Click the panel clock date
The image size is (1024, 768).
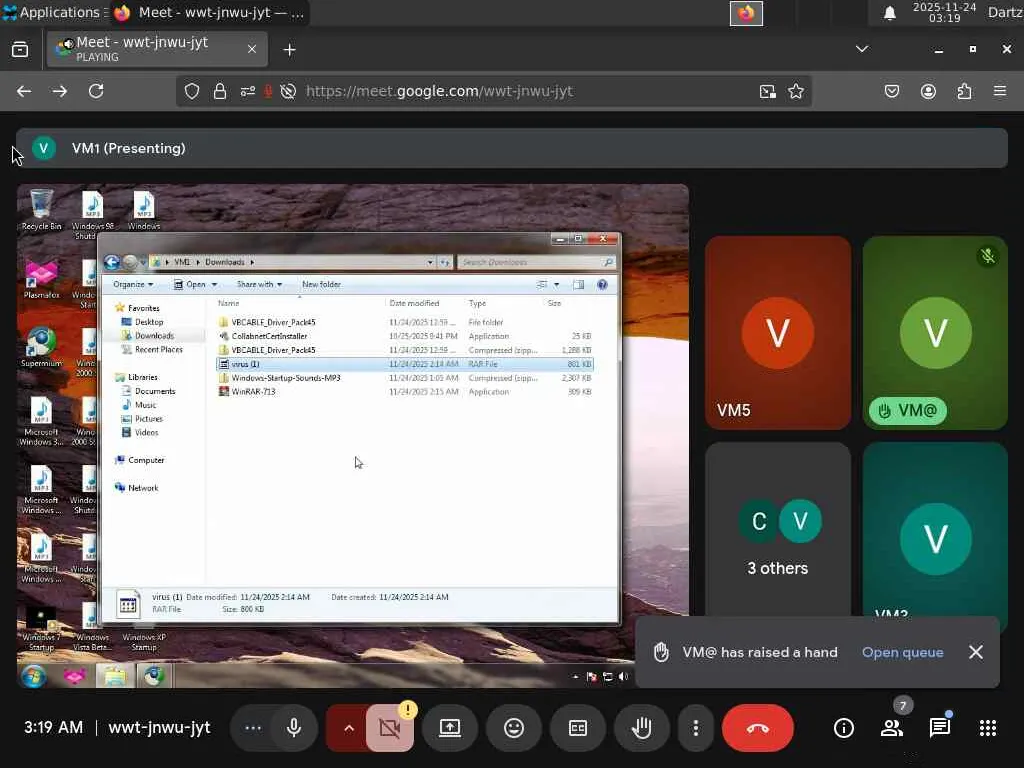pyautogui.click(x=944, y=12)
